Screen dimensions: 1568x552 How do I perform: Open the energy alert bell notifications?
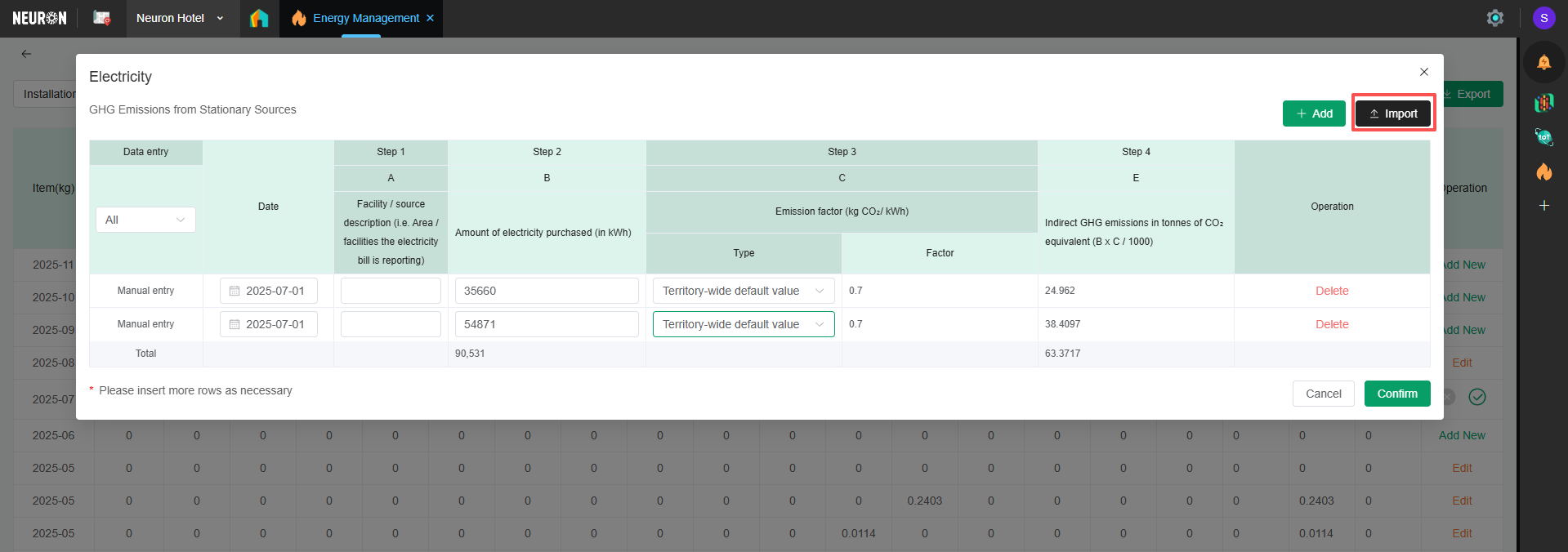pyautogui.click(x=1543, y=63)
